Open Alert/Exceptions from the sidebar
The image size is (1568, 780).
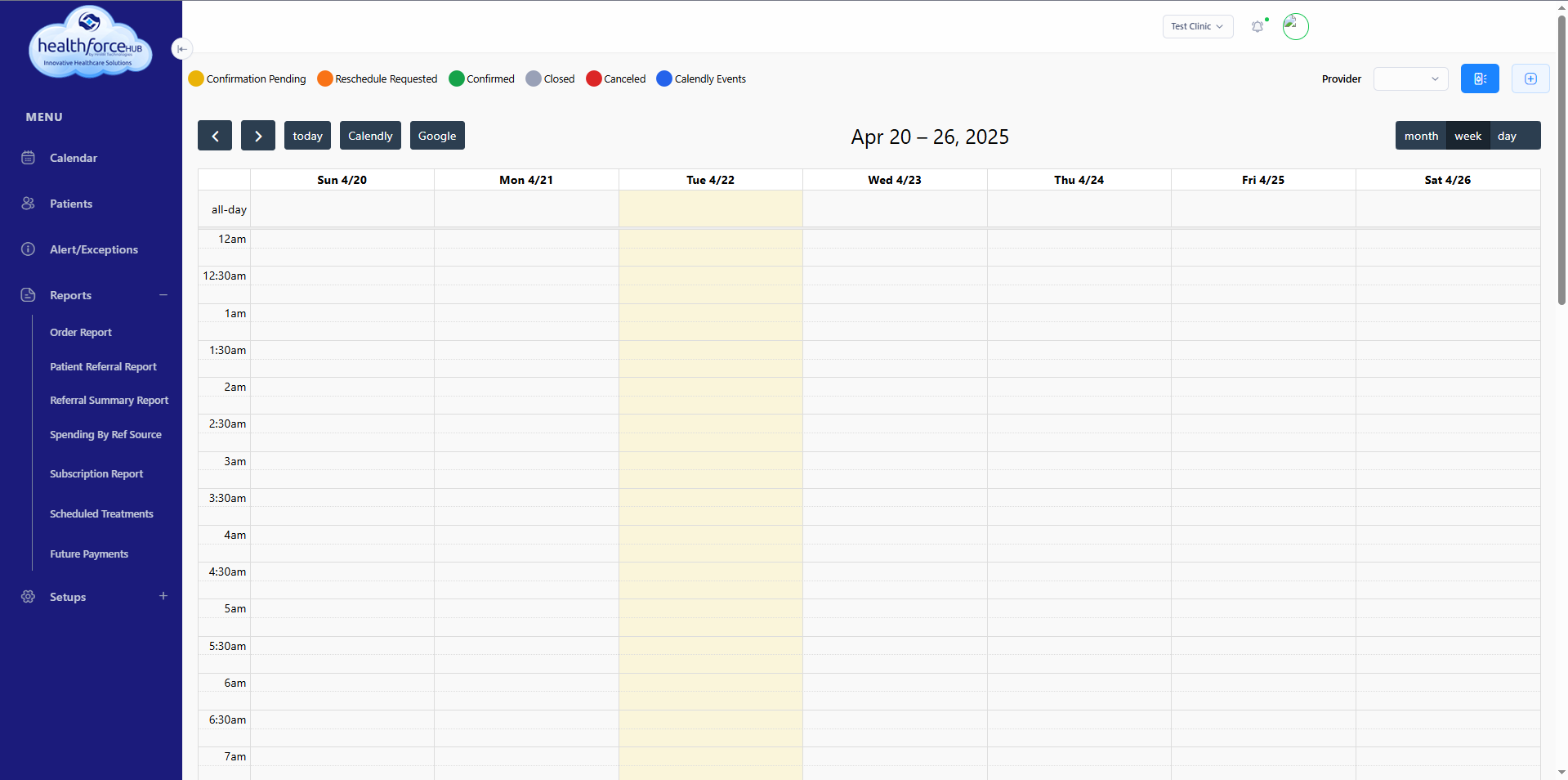(29, 249)
